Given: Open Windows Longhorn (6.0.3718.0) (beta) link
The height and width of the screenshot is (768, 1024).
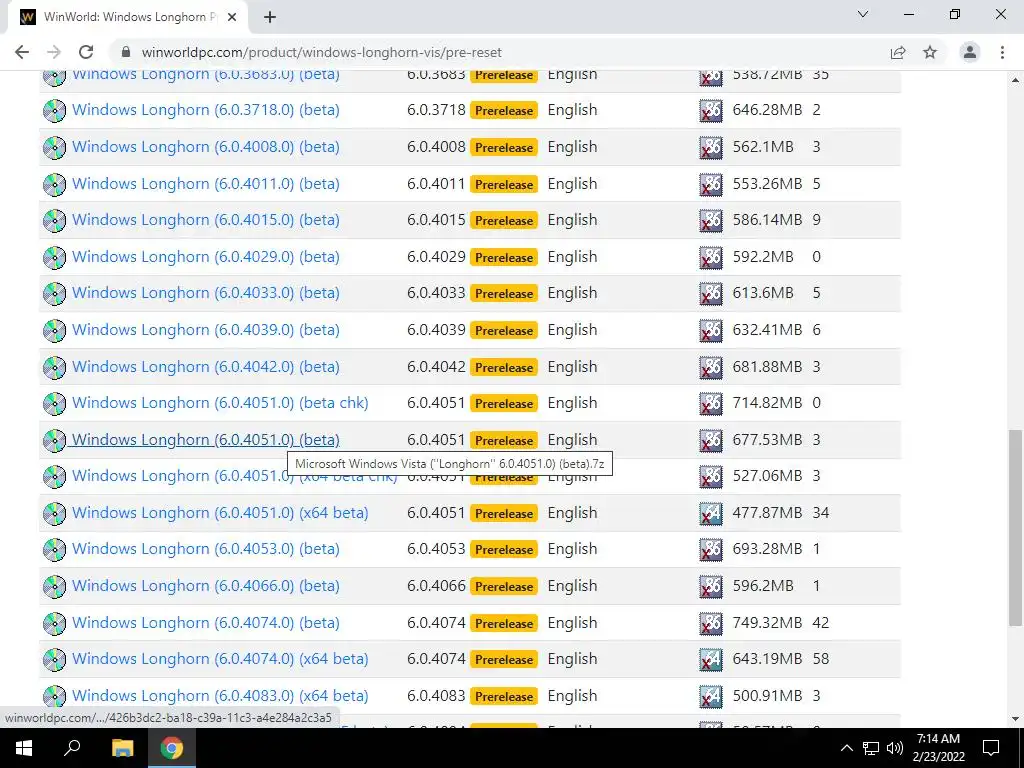Looking at the screenshot, I should click(x=206, y=110).
